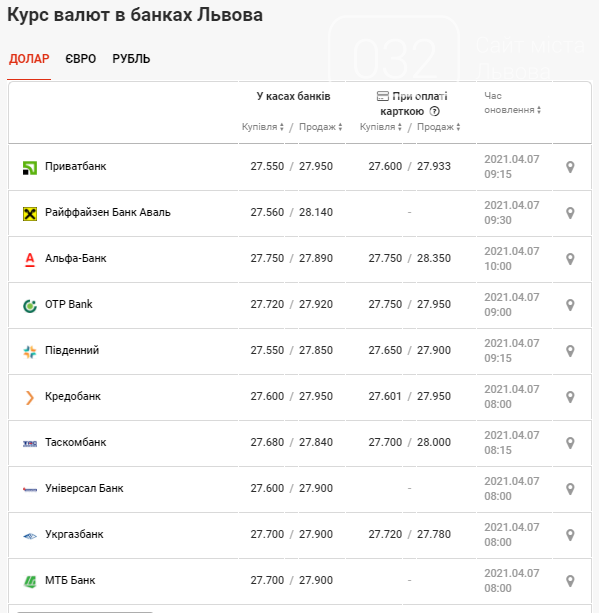Sort by cash Продаж rate
This screenshot has height=613, width=599.
(321, 127)
